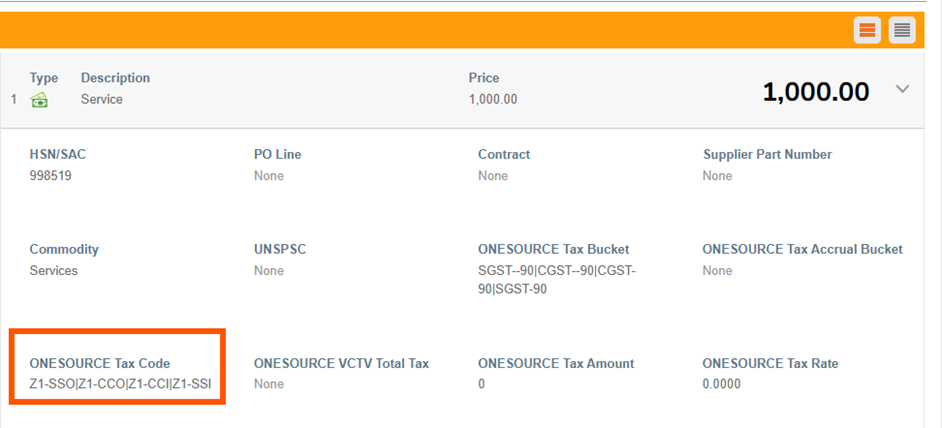
Task: Click the green service type icon
Action: pyautogui.click(x=39, y=100)
